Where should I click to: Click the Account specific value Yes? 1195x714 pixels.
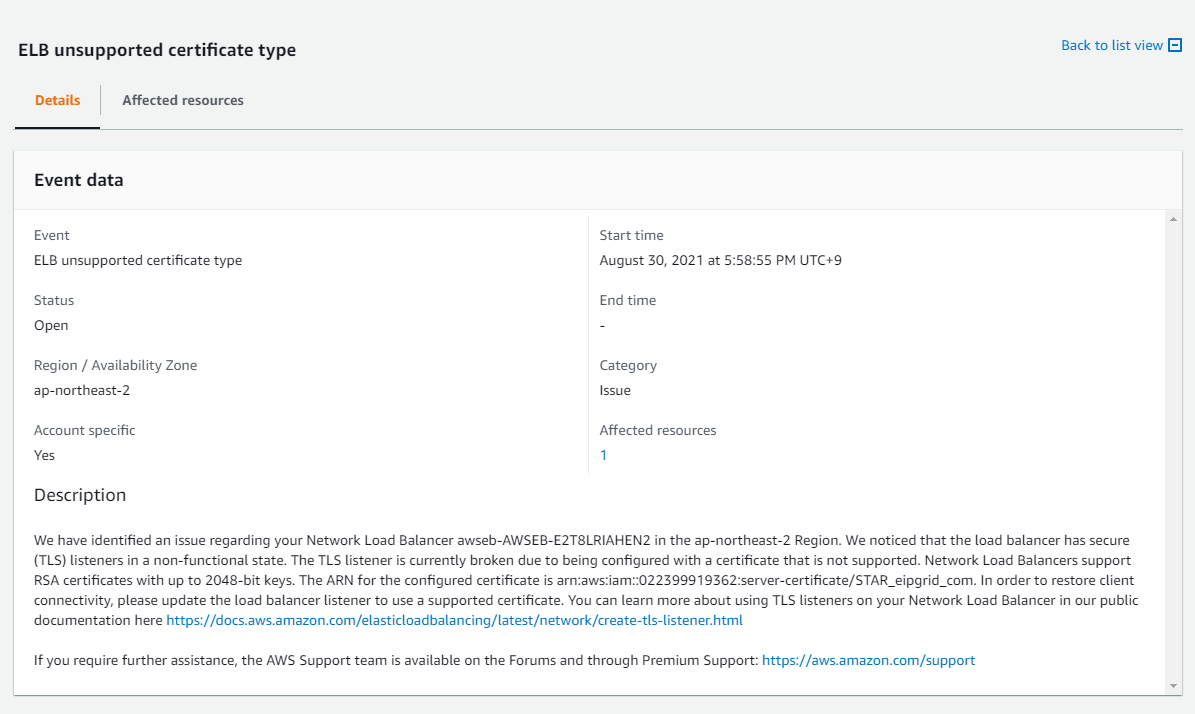pyautogui.click(x=45, y=455)
